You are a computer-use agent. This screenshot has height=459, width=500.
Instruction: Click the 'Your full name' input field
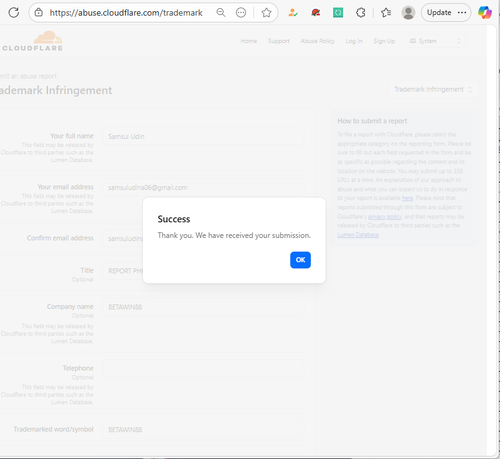pos(203,136)
